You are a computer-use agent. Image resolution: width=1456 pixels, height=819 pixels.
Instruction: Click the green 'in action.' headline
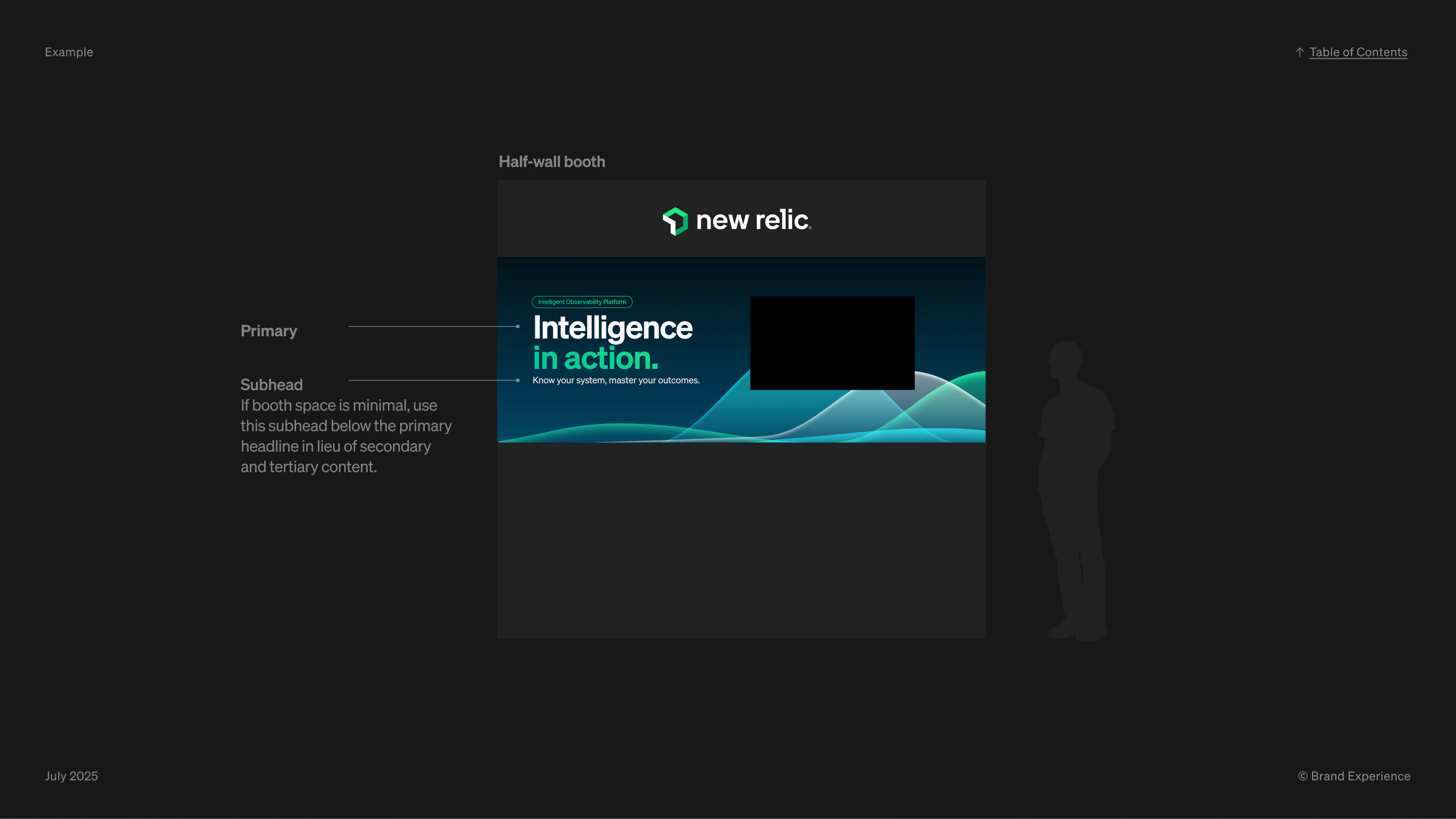[x=596, y=358]
